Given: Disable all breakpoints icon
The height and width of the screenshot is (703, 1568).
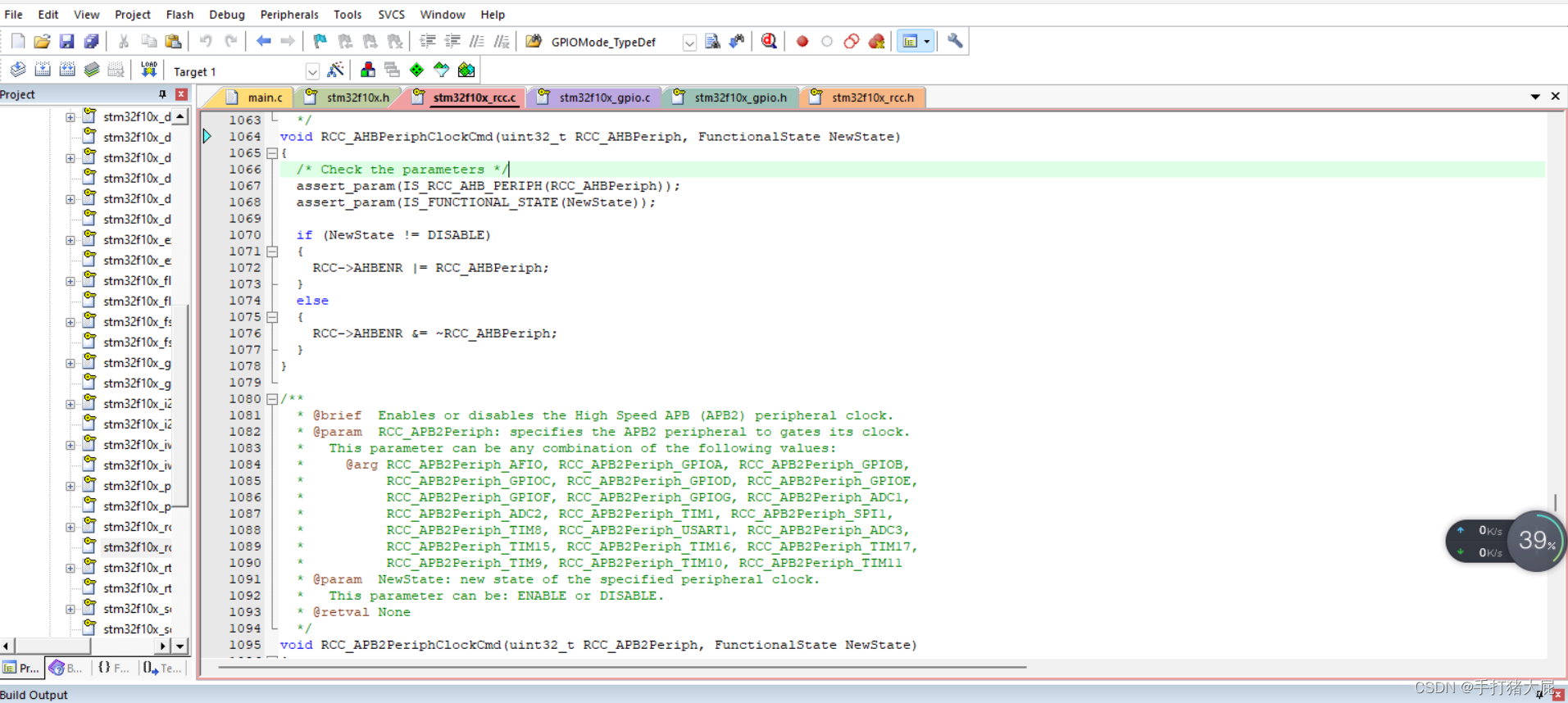Looking at the screenshot, I should click(x=852, y=41).
